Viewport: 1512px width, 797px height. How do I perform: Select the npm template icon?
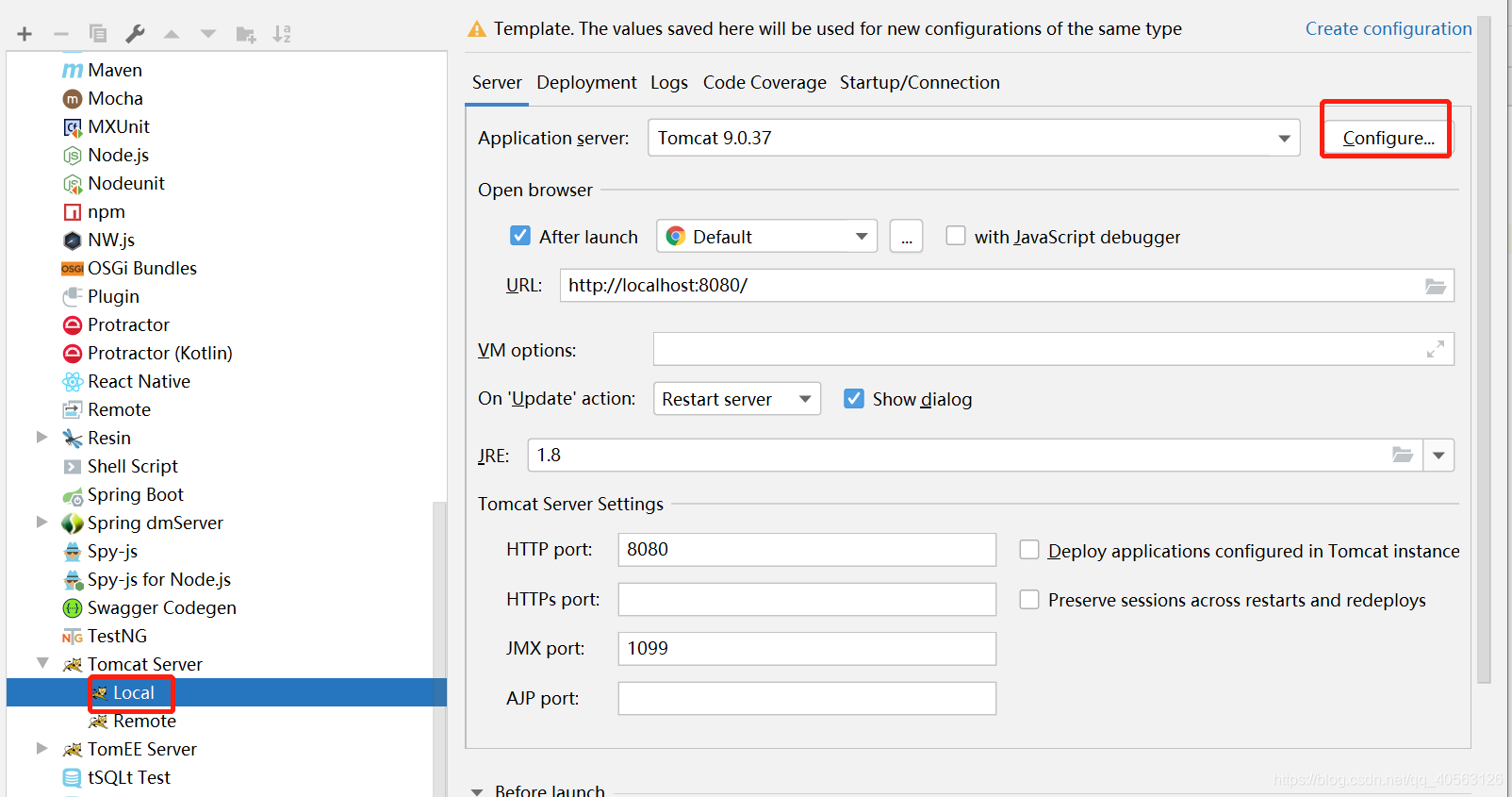point(73,212)
